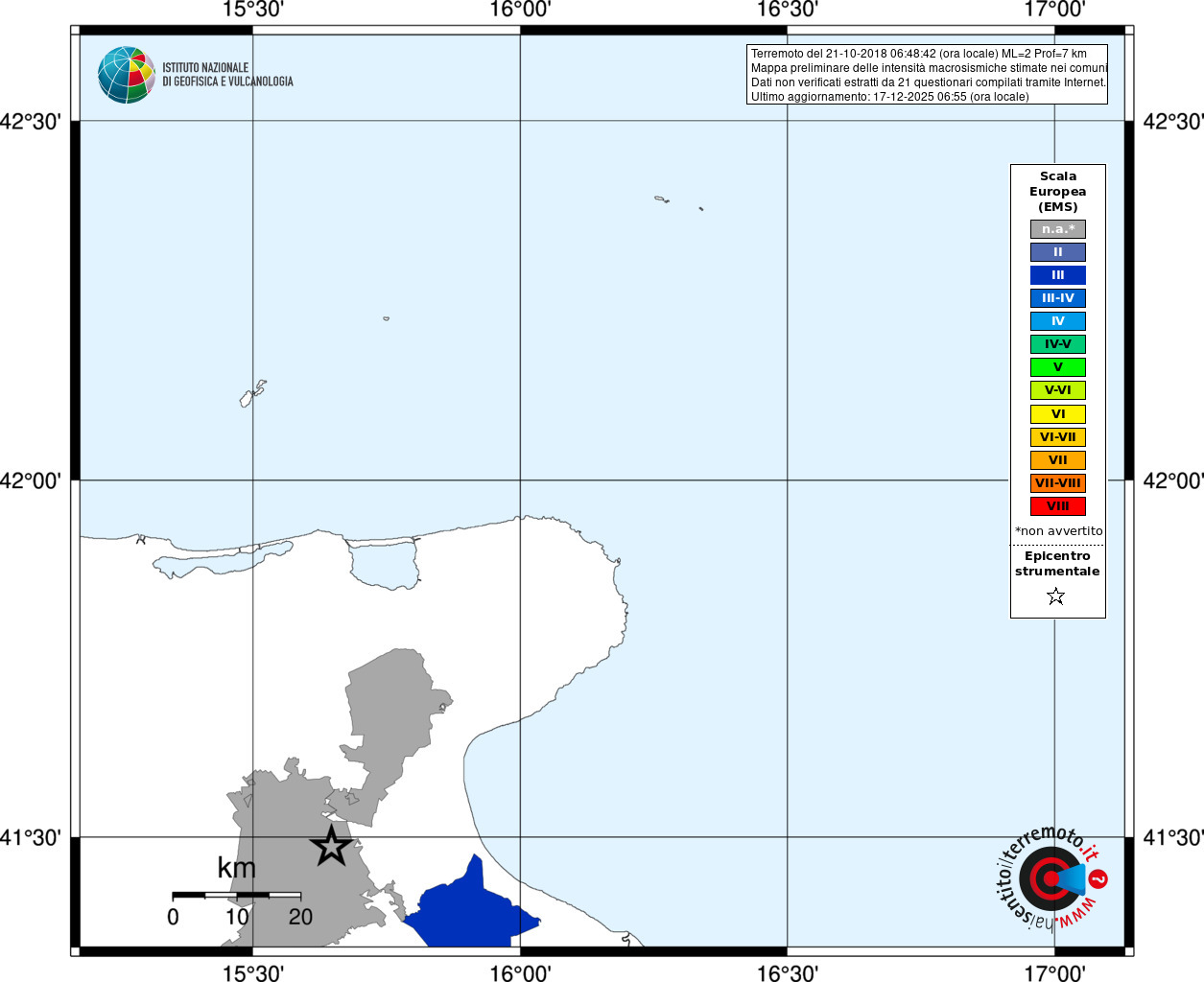Viewport: 1204px width, 982px height.
Task: Click the Istituto Nazionale di Geofisica text
Action: tap(227, 75)
